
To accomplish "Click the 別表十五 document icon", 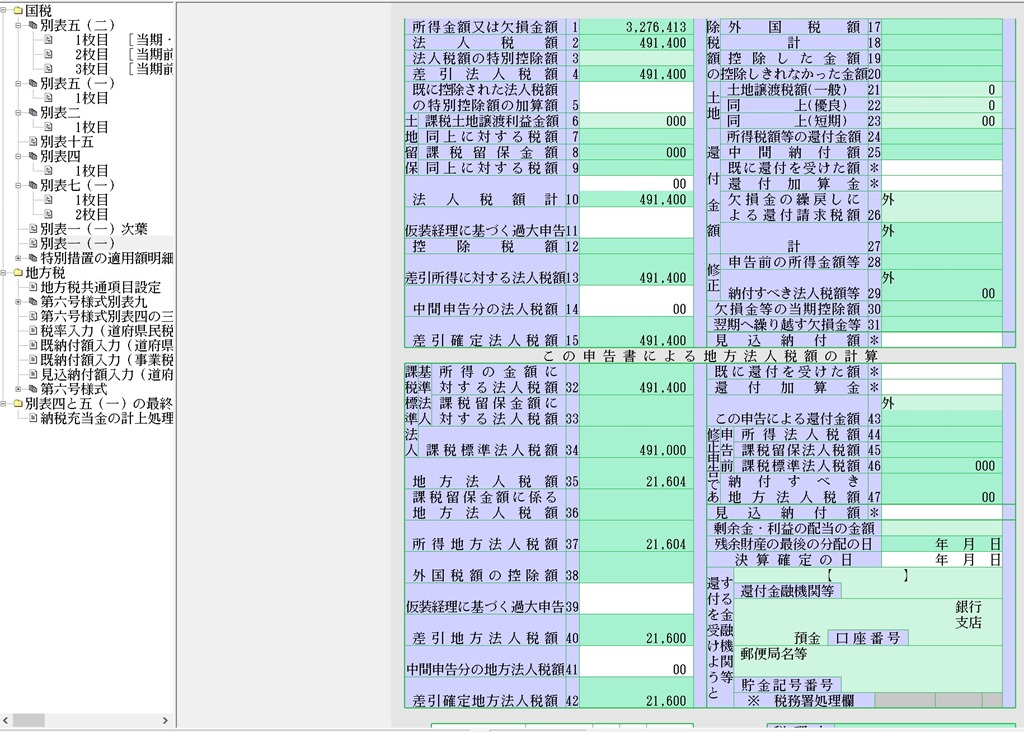I will (32, 142).
